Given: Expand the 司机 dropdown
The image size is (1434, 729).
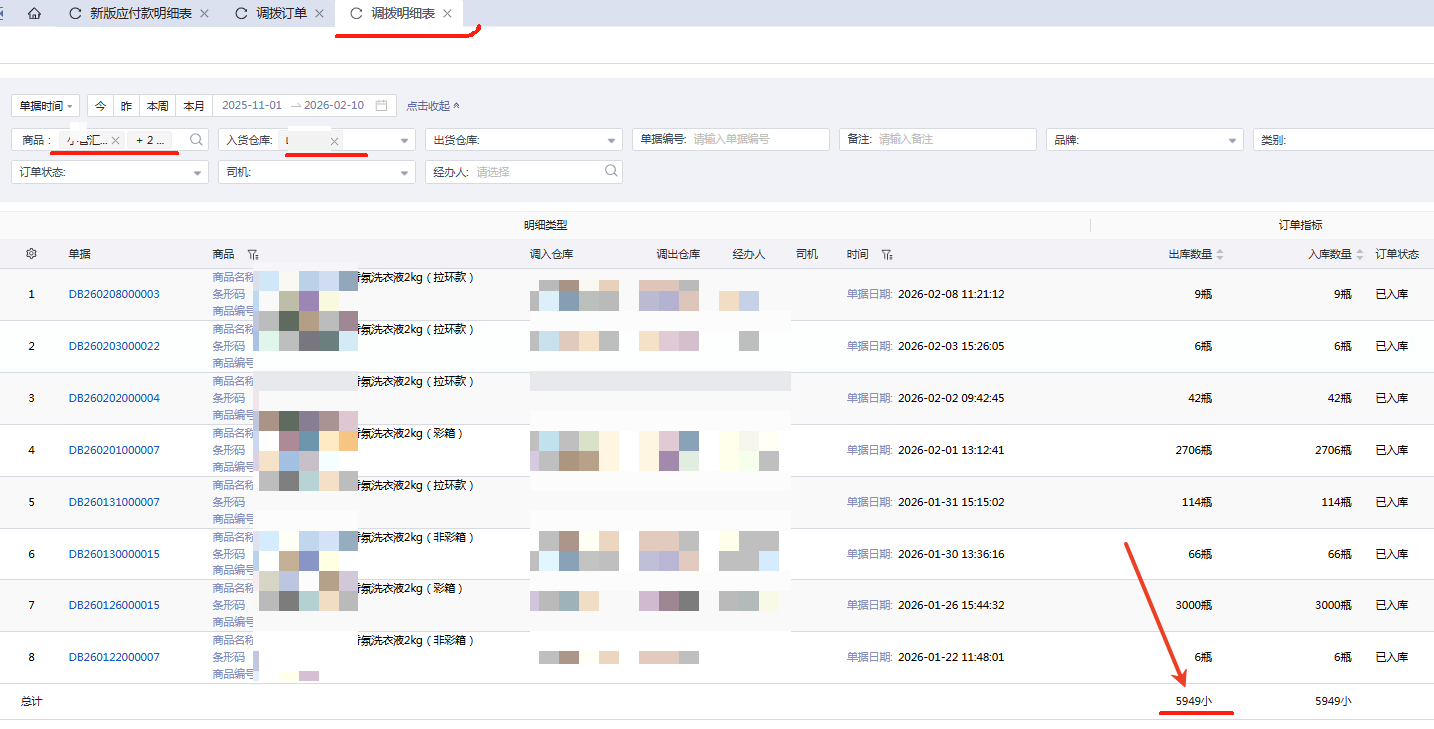Looking at the screenshot, I should click(x=404, y=173).
